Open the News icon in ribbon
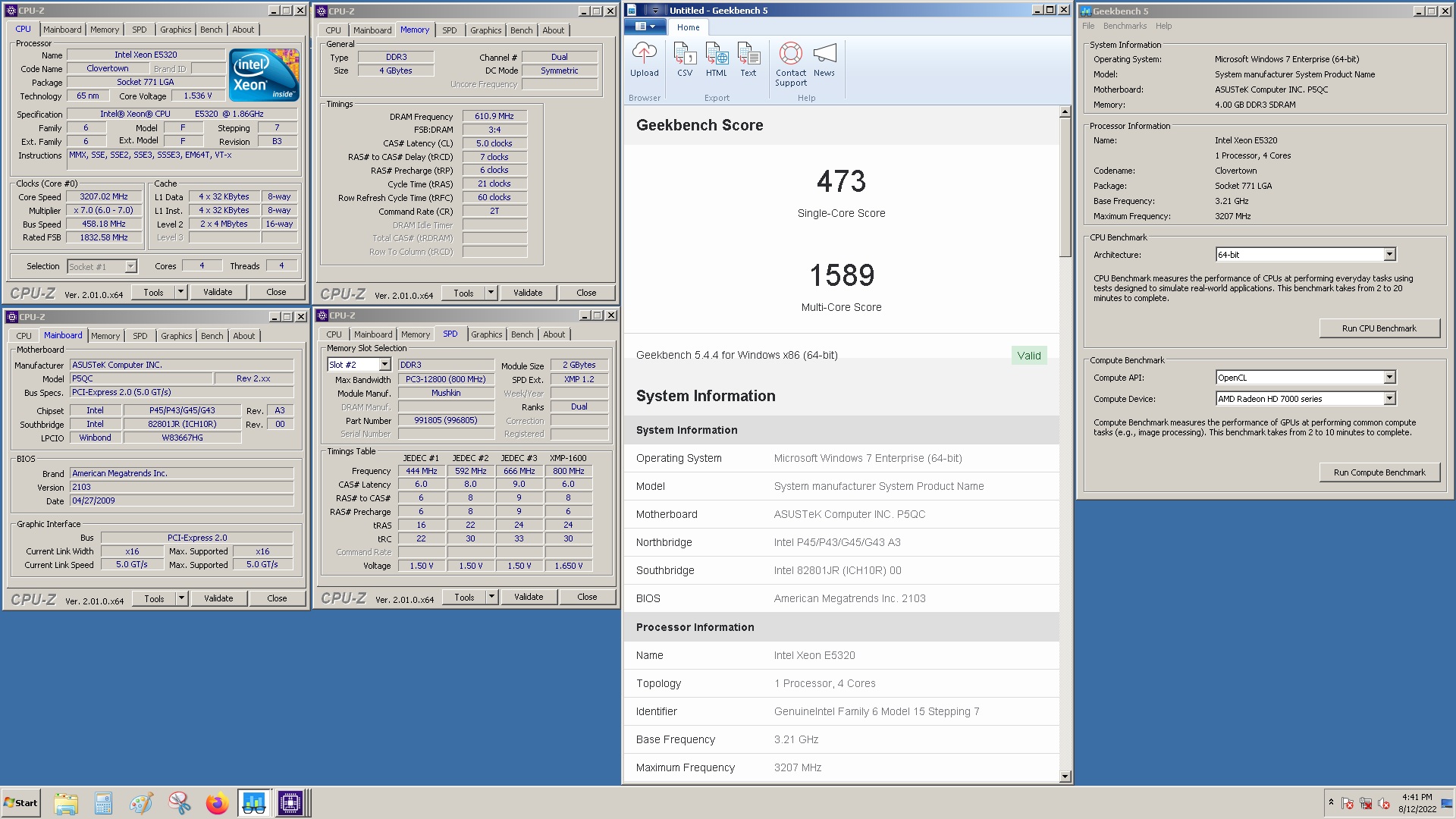Viewport: 1456px width, 819px height. [x=824, y=60]
